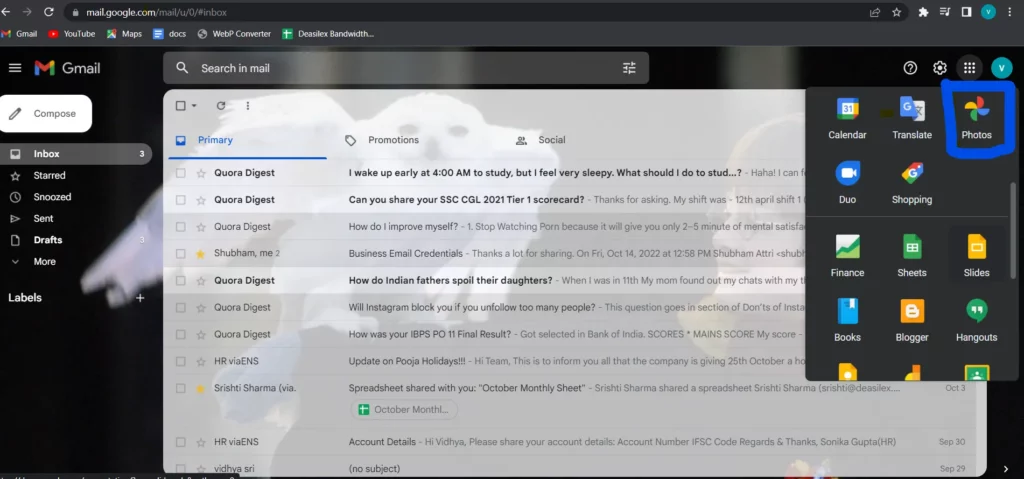Click the Search in mail field

tap(405, 68)
